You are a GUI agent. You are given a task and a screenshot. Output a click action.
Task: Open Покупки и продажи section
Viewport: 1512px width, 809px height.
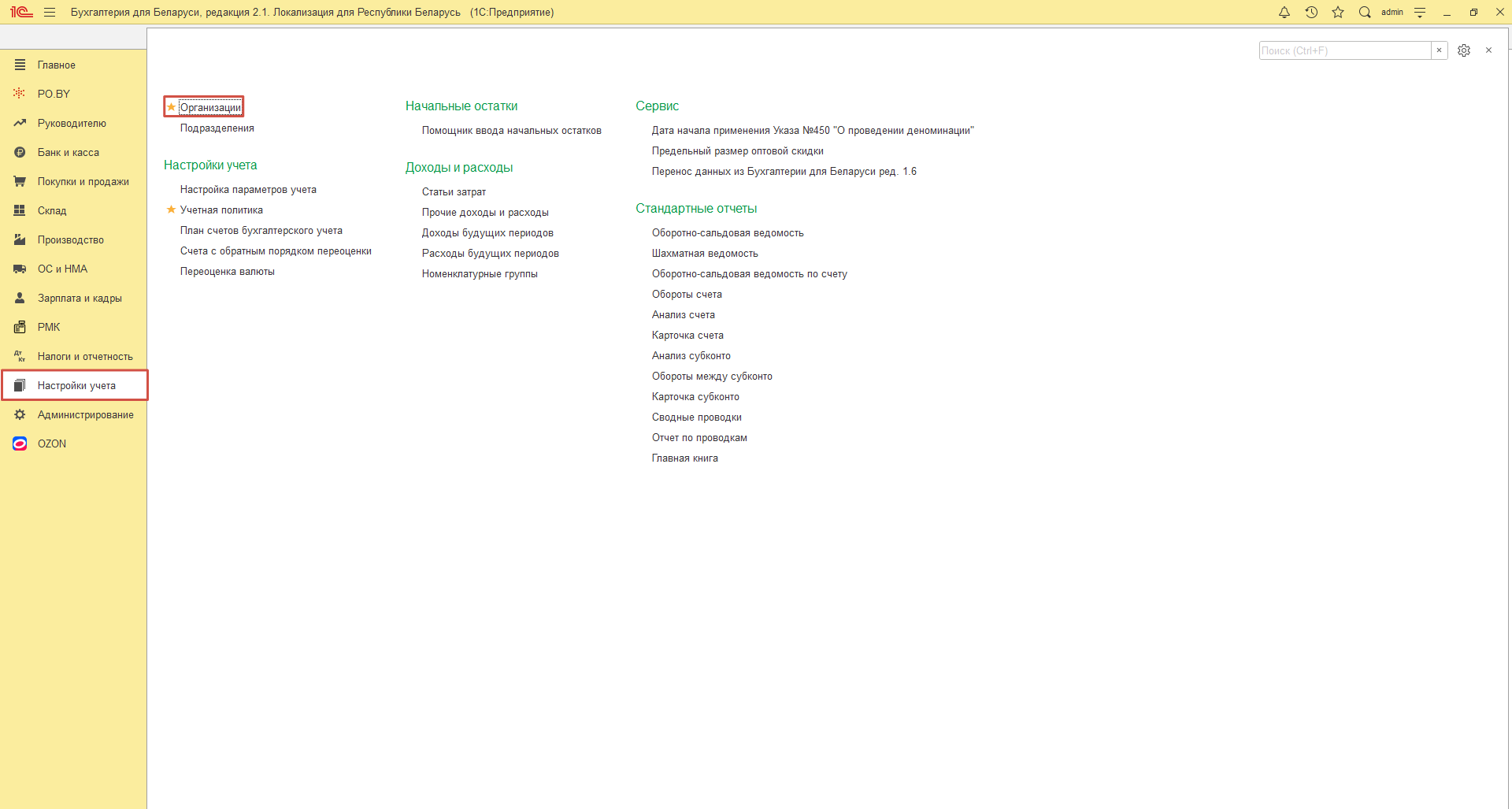point(73,181)
